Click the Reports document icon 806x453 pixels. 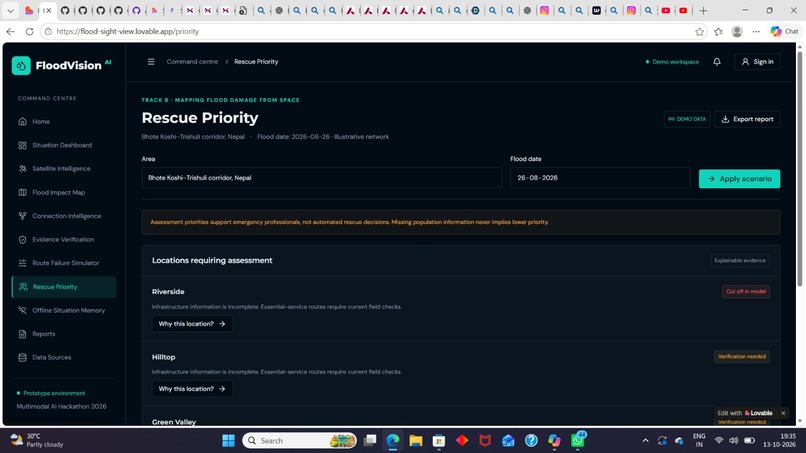[23, 334]
